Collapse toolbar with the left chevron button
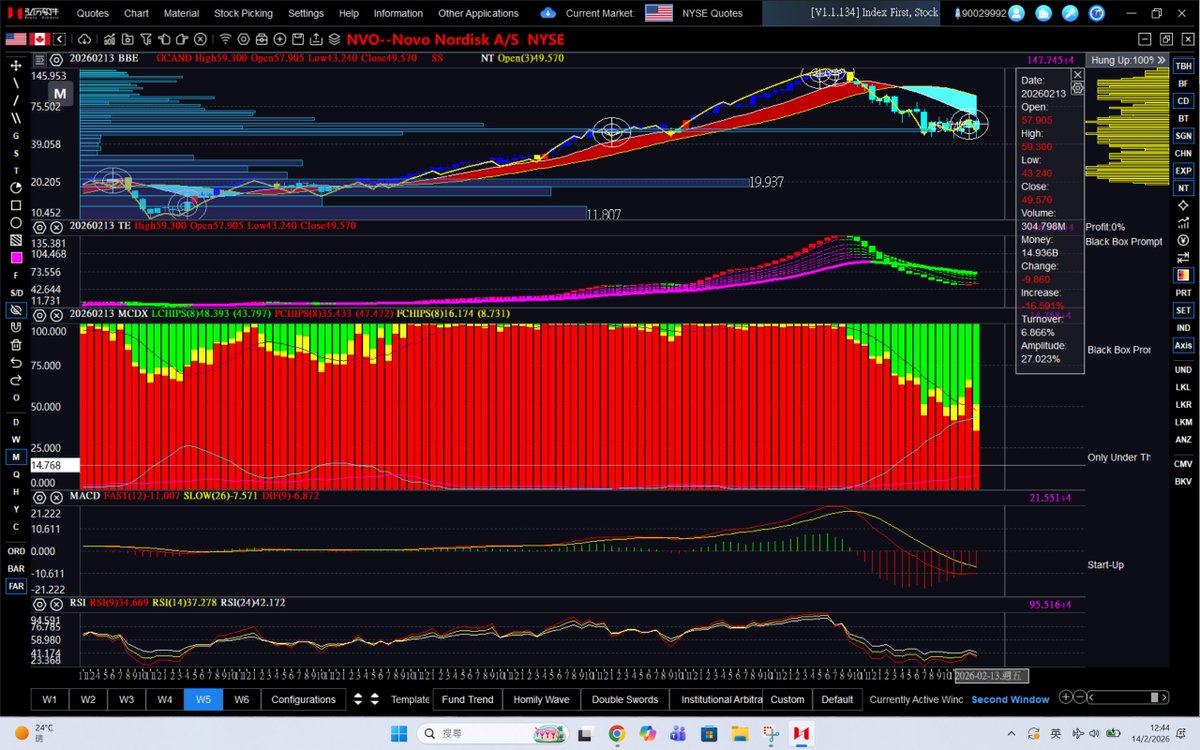This screenshot has height=750, width=1200. [x=60, y=39]
